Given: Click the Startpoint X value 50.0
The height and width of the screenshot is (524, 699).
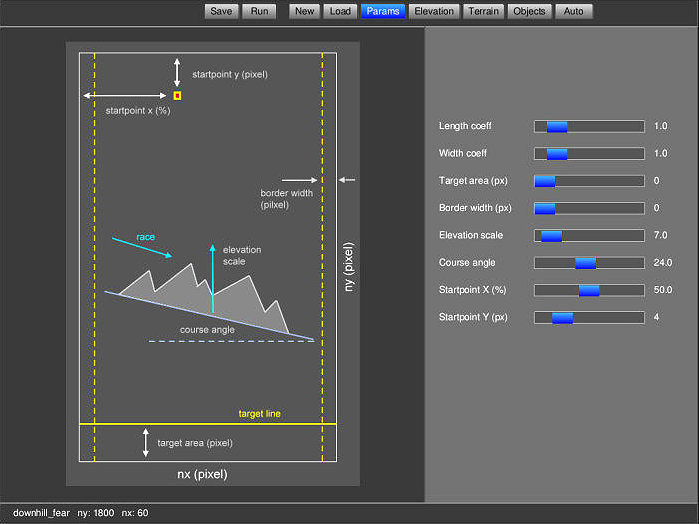Looking at the screenshot, I should [662, 290].
